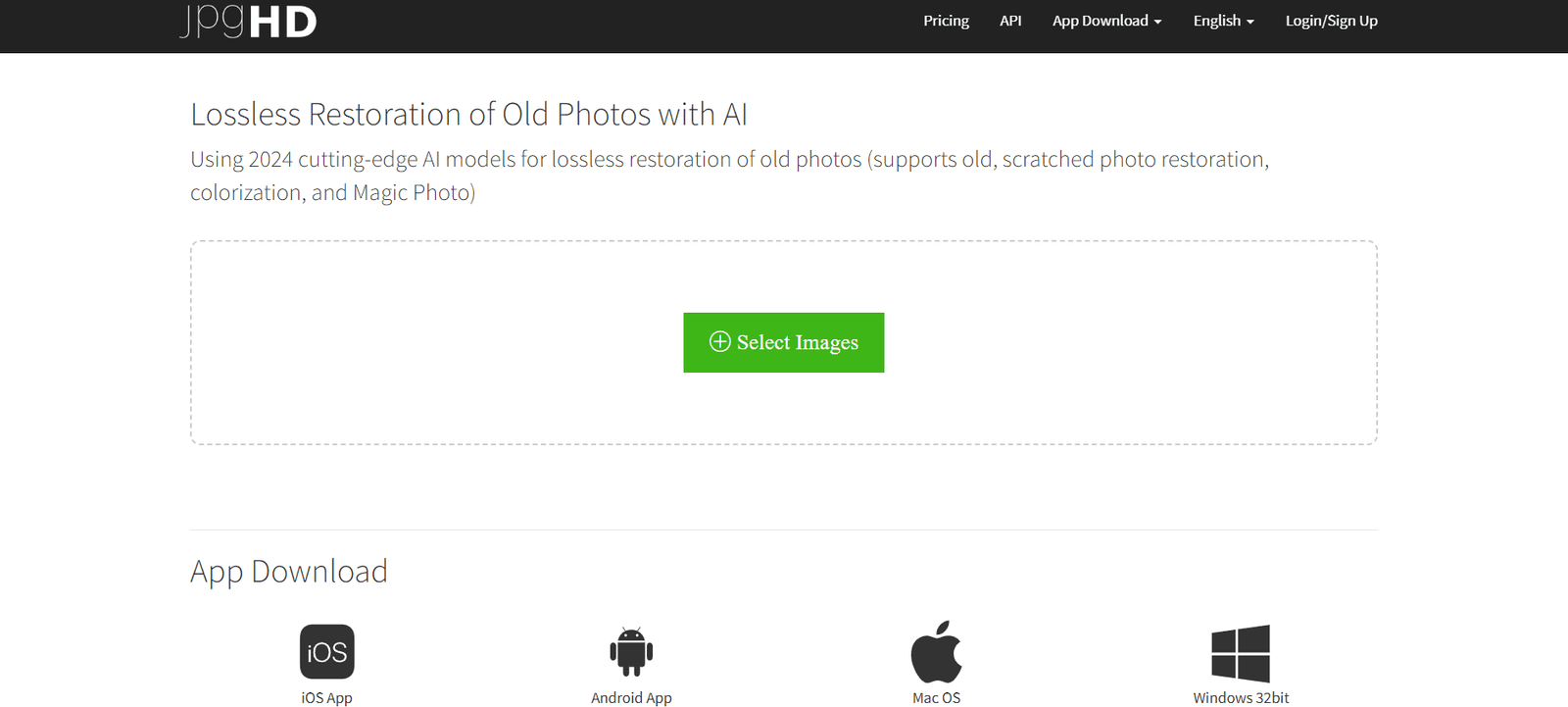This screenshot has width=1568, height=707.
Task: Open the API page
Action: pos(1010,21)
